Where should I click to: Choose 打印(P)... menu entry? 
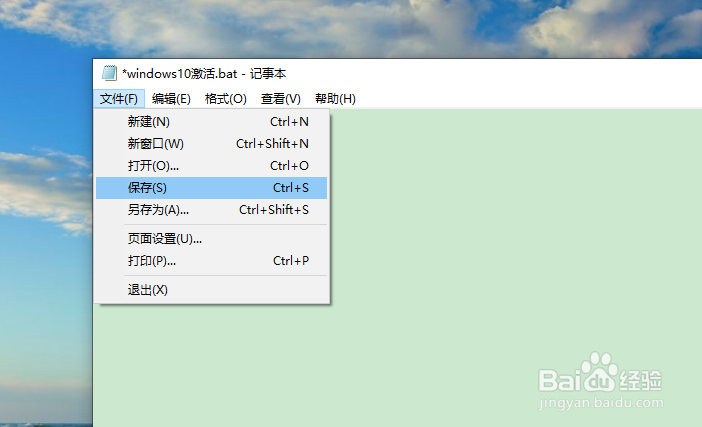tap(211, 260)
